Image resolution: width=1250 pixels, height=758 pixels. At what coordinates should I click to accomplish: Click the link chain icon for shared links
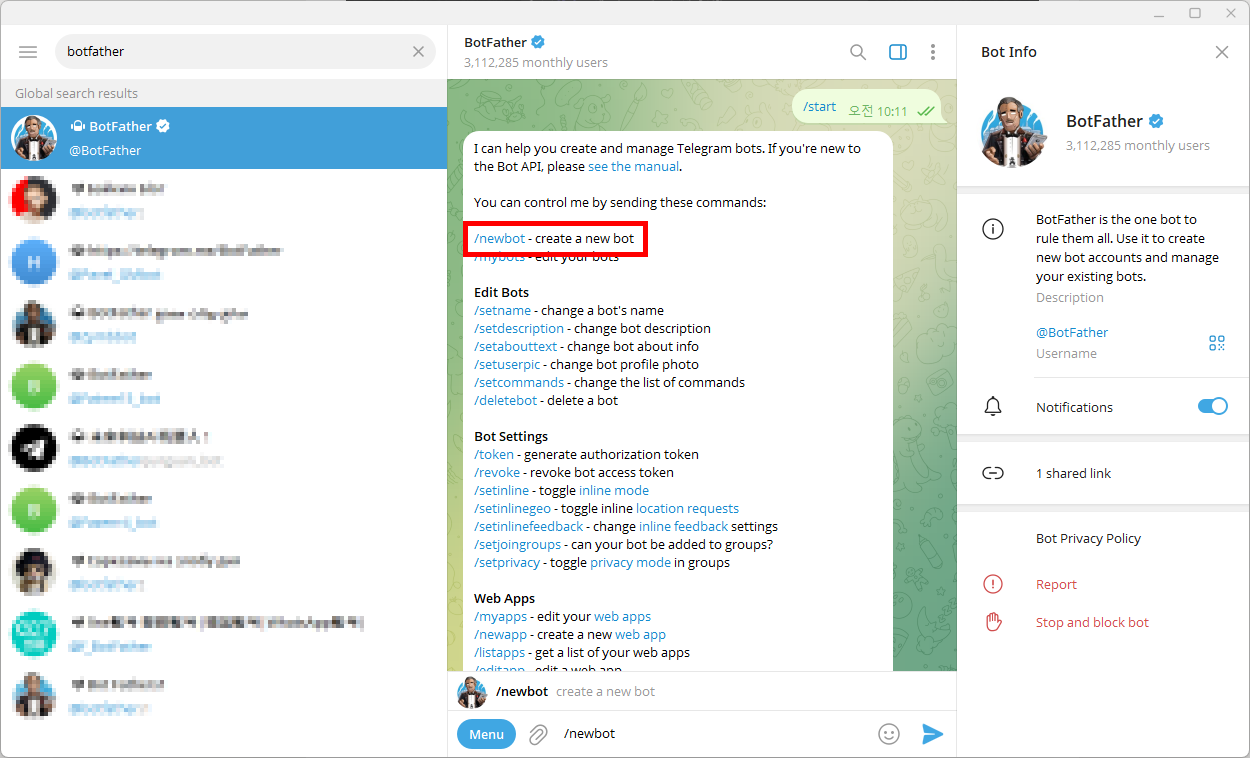pos(993,473)
